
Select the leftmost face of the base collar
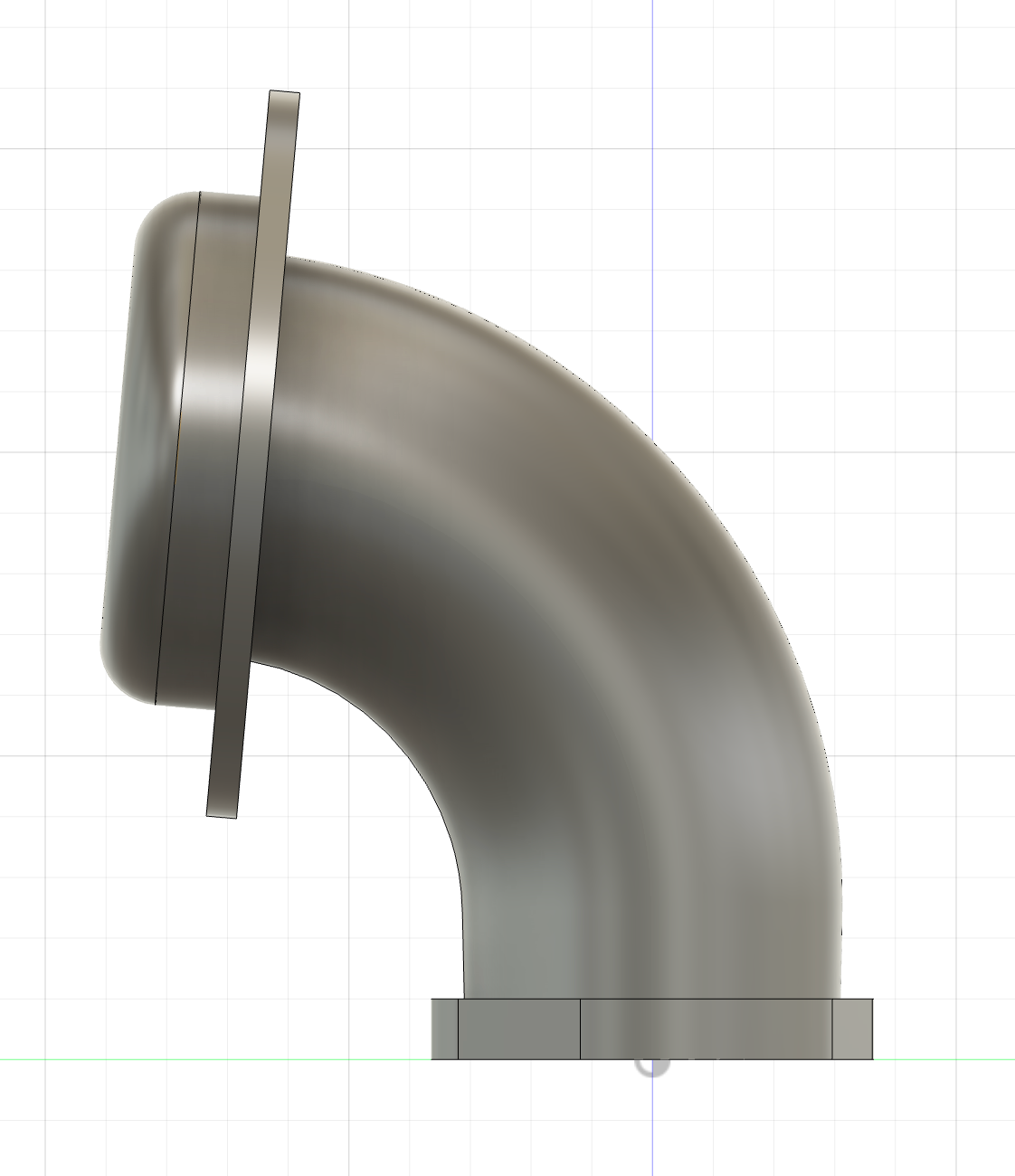coord(444,1029)
